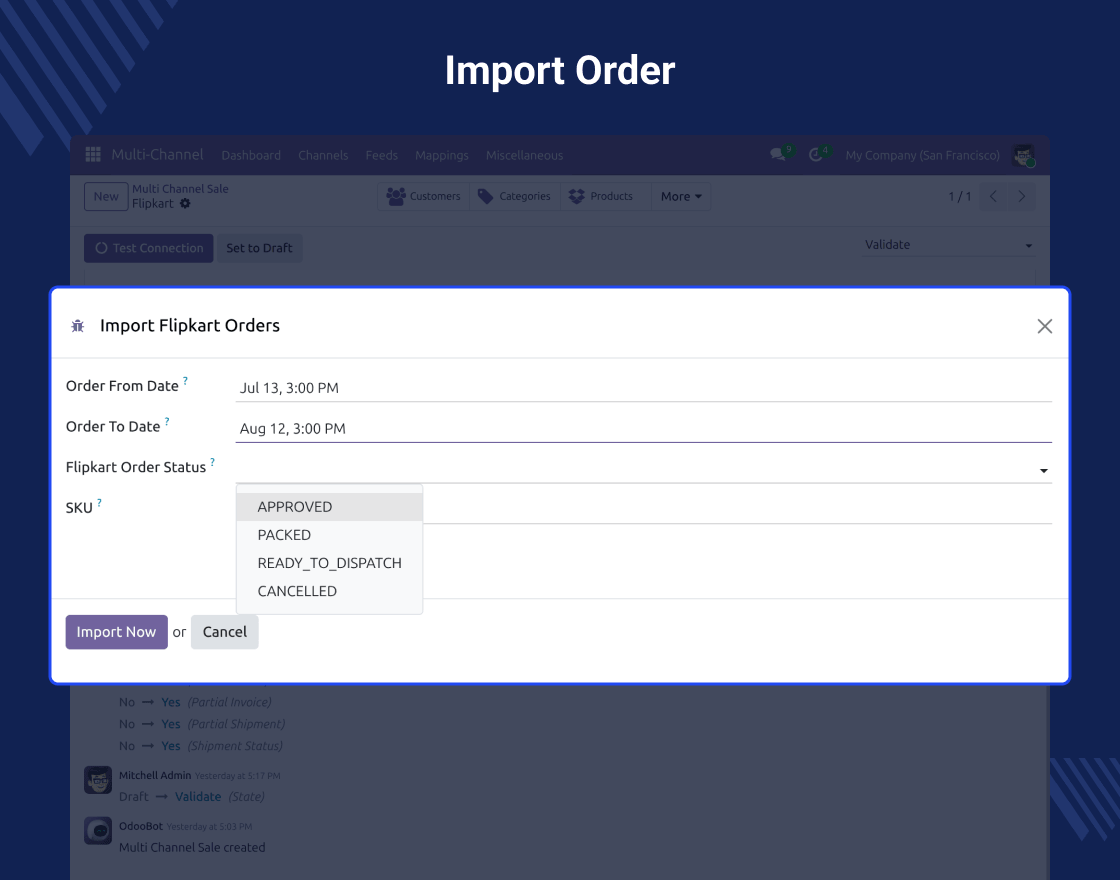Open the user avatar menu
The height and width of the screenshot is (880, 1120).
(x=1023, y=155)
